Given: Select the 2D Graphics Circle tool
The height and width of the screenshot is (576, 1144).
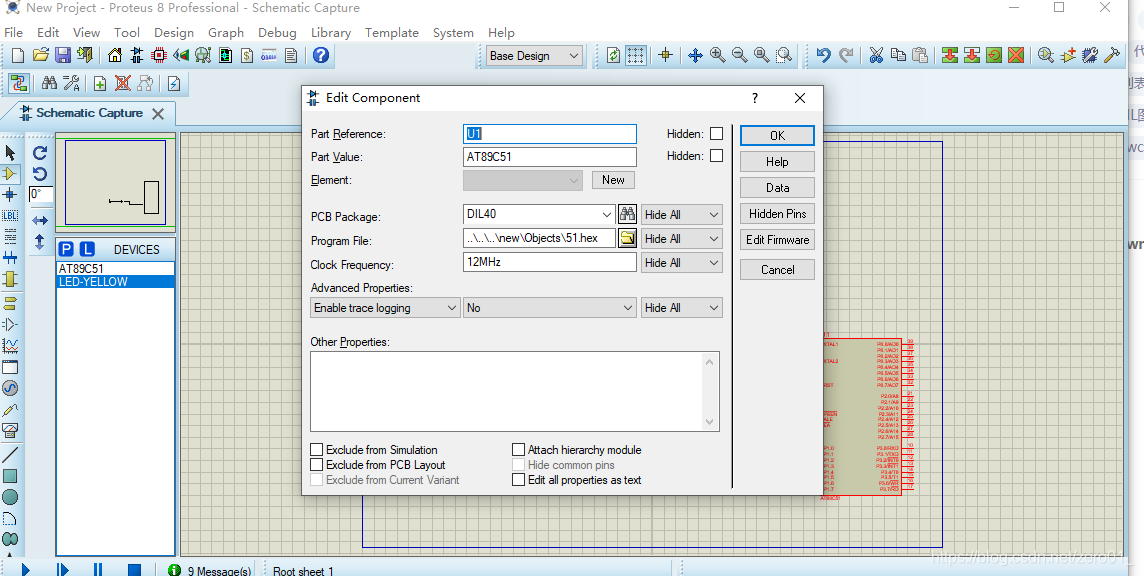Looking at the screenshot, I should click(x=10, y=497).
